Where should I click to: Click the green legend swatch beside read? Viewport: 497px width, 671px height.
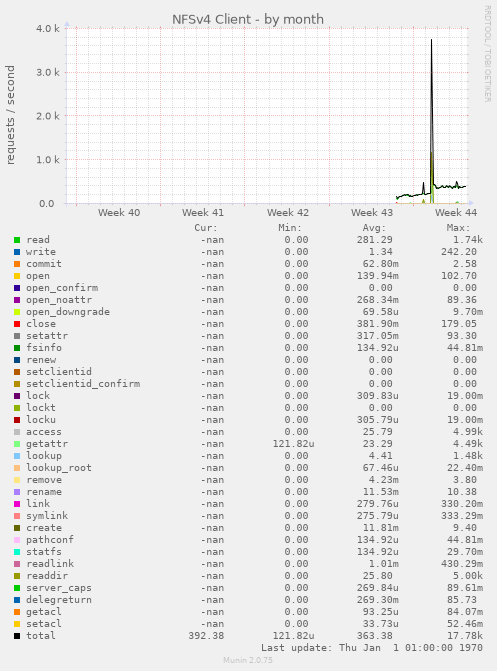pyautogui.click(x=17, y=240)
